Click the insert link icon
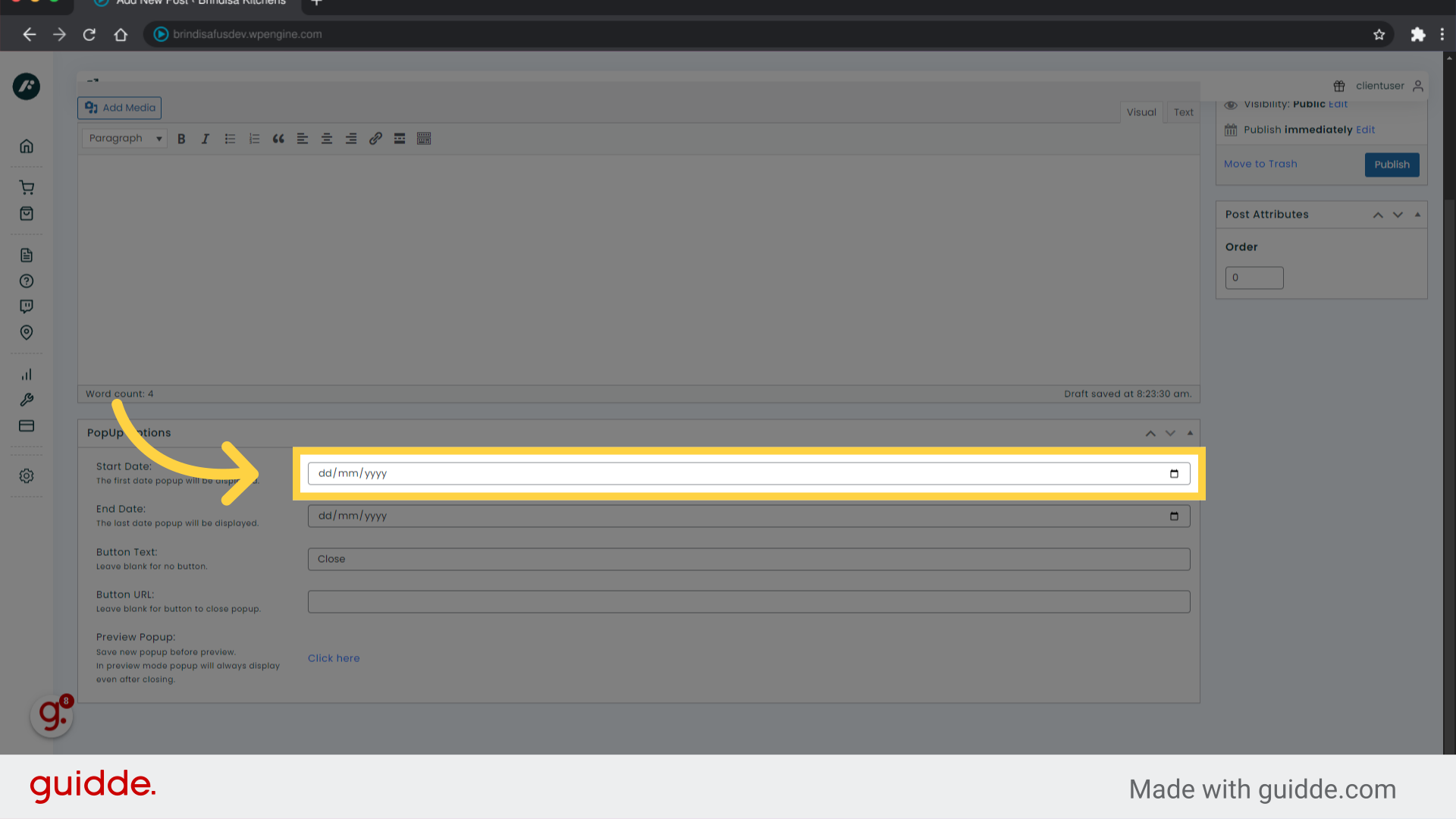Viewport: 1456px width, 819px height. tap(375, 139)
